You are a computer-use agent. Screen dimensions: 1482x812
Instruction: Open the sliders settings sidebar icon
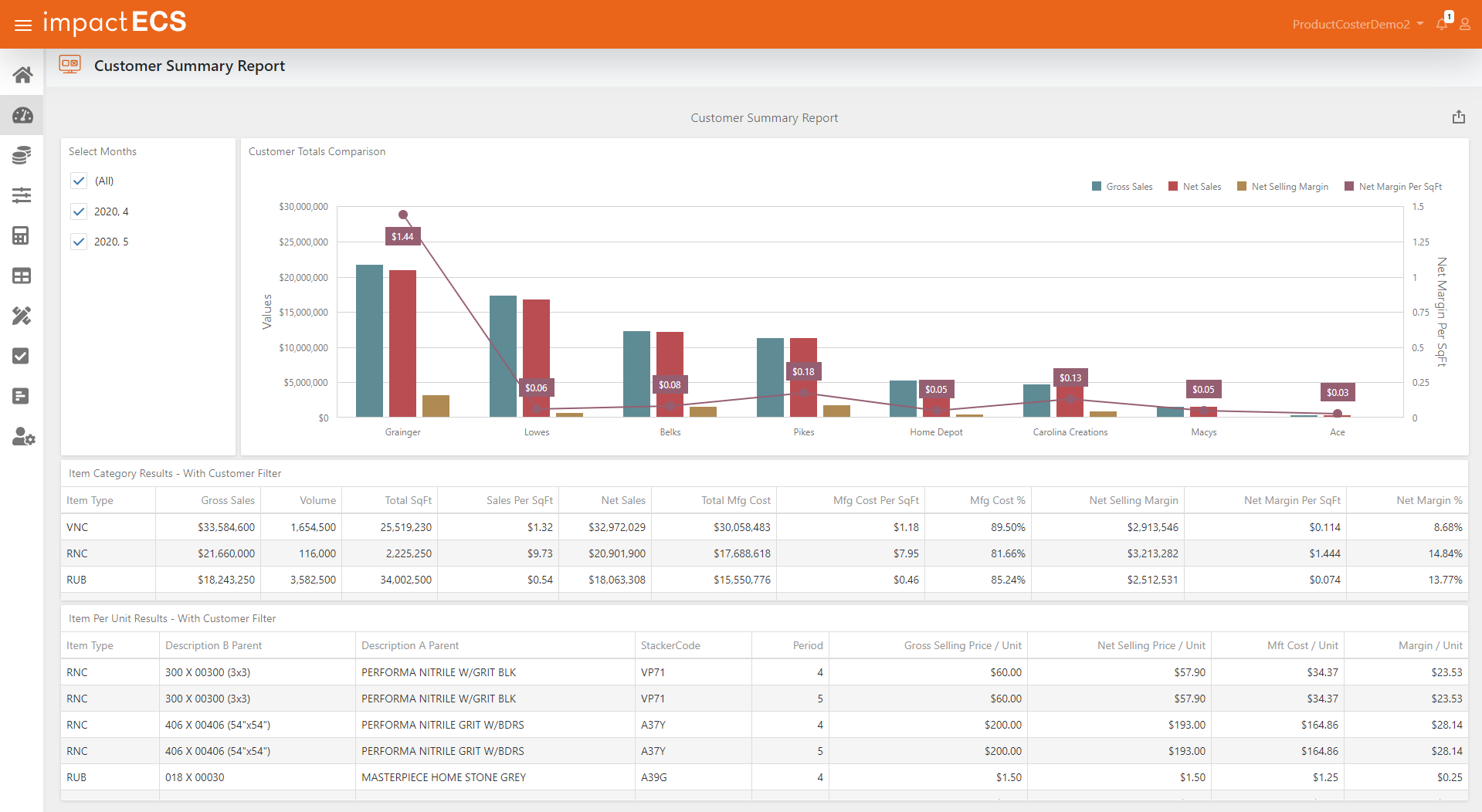coord(22,195)
